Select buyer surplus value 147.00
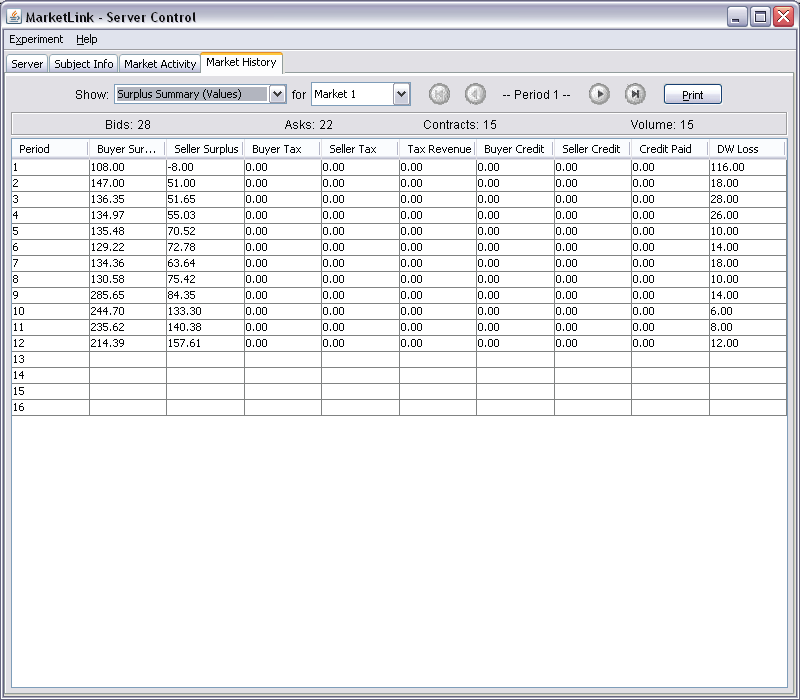Viewport: 800px width, 700px height. click(x=128, y=183)
